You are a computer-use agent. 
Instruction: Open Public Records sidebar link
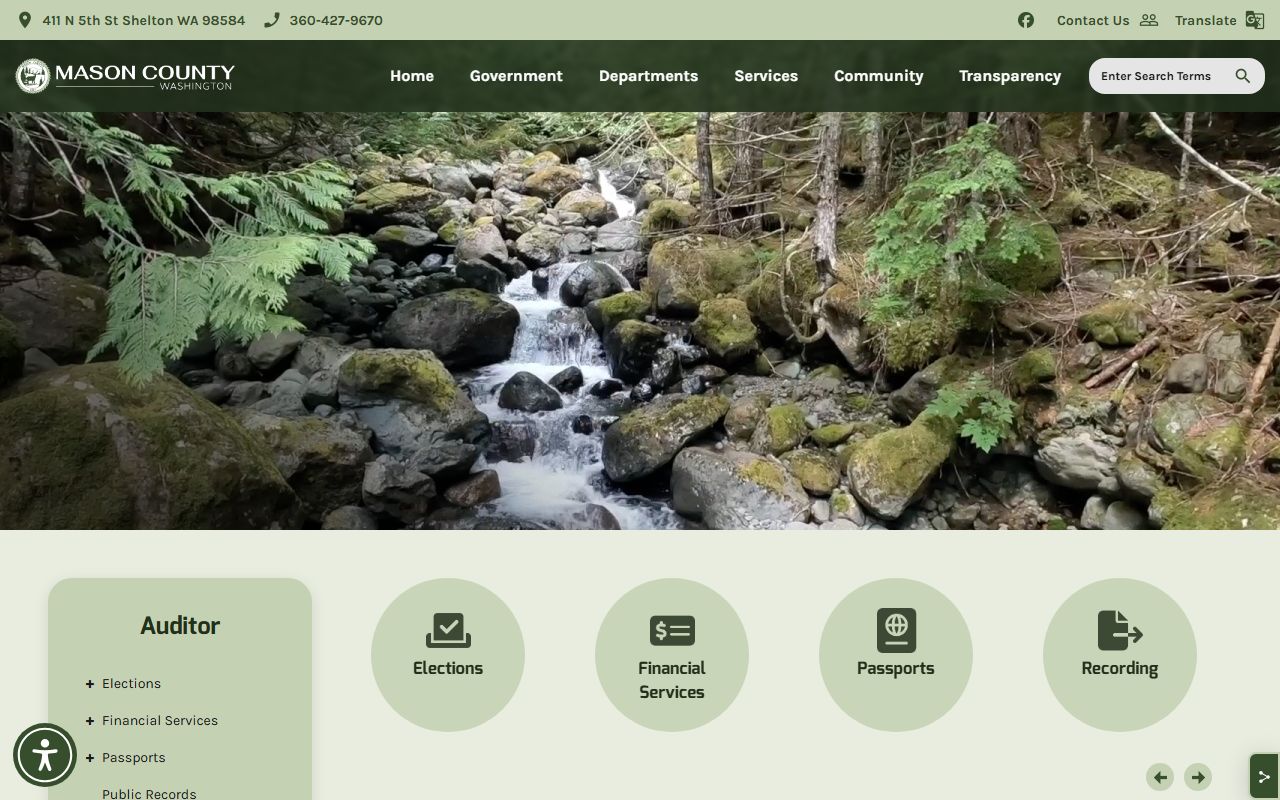(149, 793)
